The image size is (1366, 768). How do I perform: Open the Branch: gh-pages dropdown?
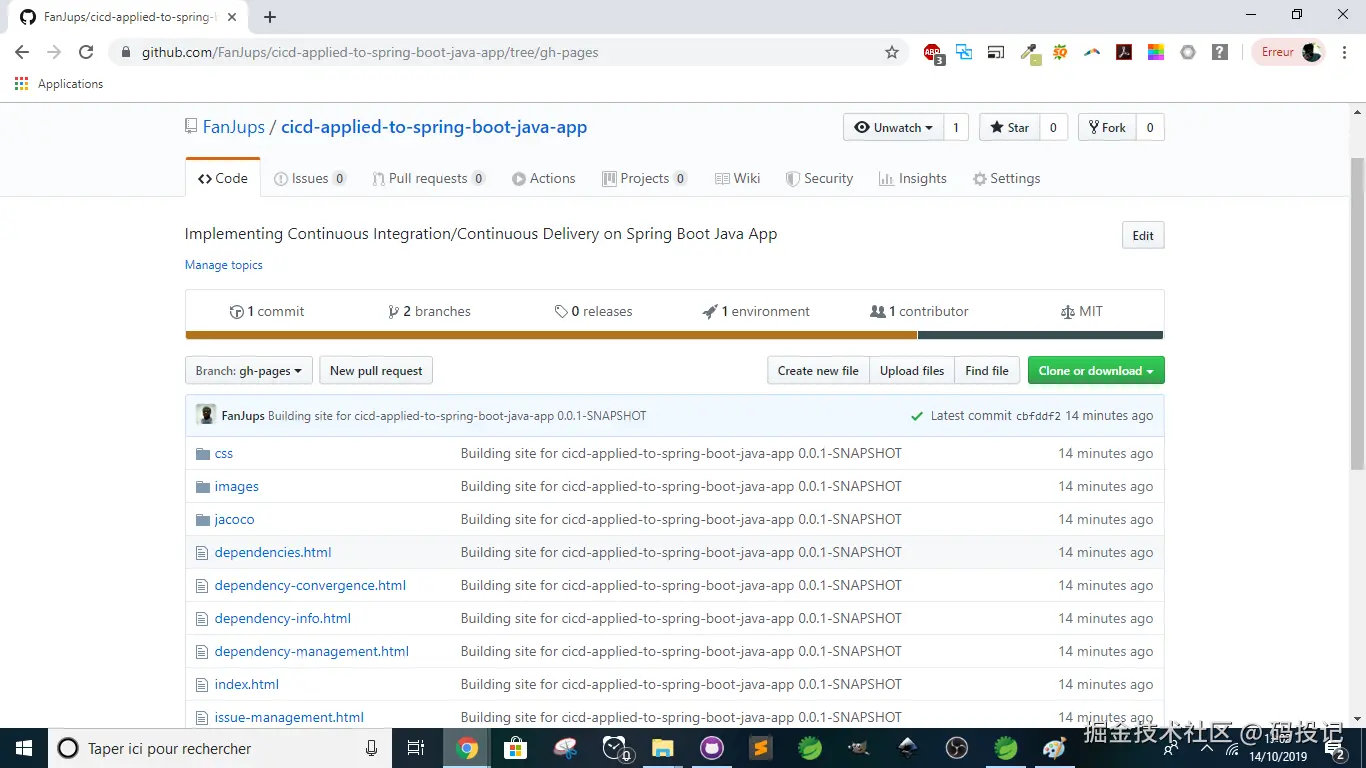pyautogui.click(x=249, y=371)
